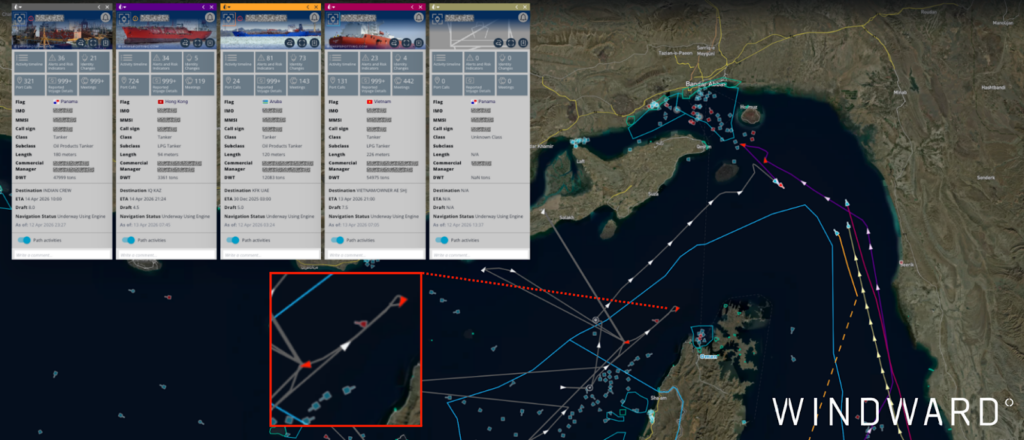Viewport: 1024px width, 440px height.
Task: Click the fullscreen photo icon on the Hong Kong card
Action: (x=197, y=42)
